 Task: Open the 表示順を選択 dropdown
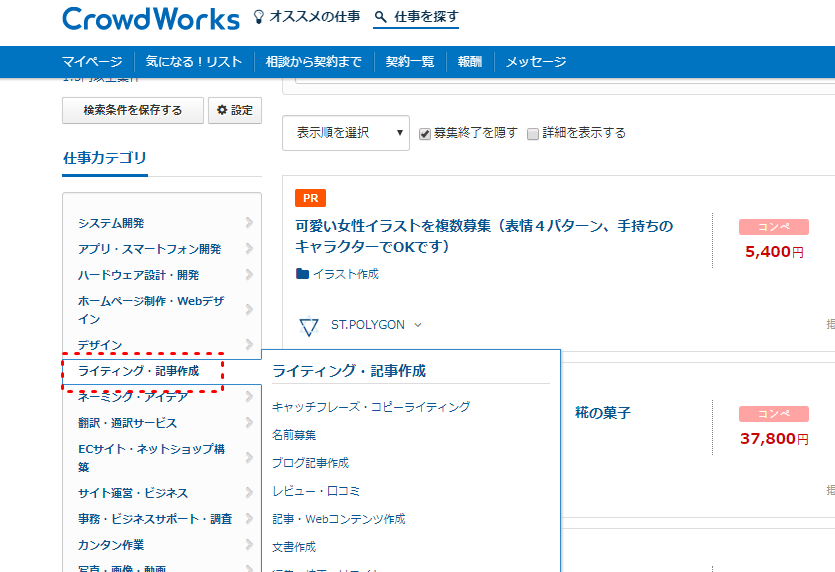point(346,133)
